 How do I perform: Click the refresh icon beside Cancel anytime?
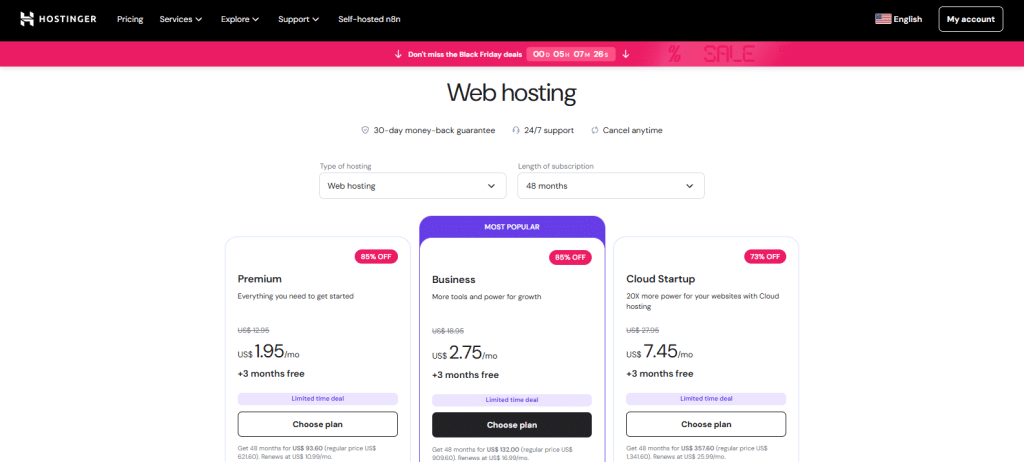coord(595,130)
